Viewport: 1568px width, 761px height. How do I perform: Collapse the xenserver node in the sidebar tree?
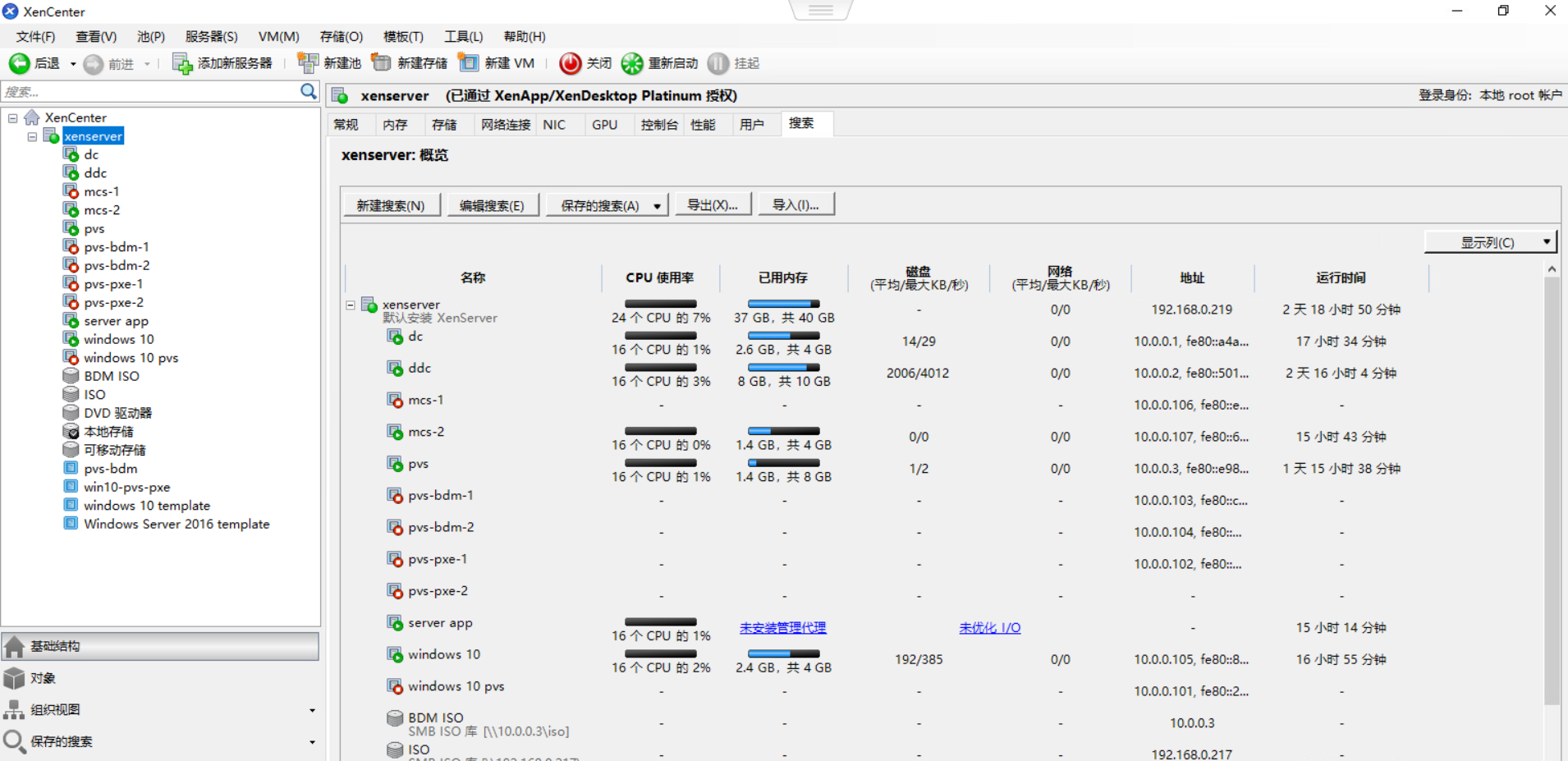pyautogui.click(x=32, y=136)
